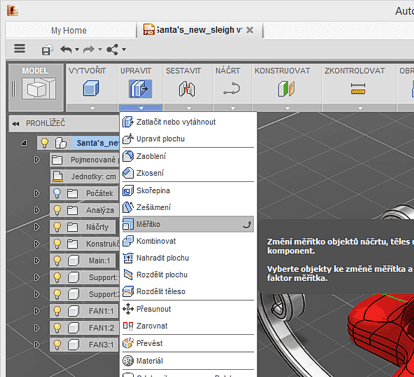This screenshot has height=377, width=414.
Task: Click the Sestavit joint icon
Action: [187, 89]
